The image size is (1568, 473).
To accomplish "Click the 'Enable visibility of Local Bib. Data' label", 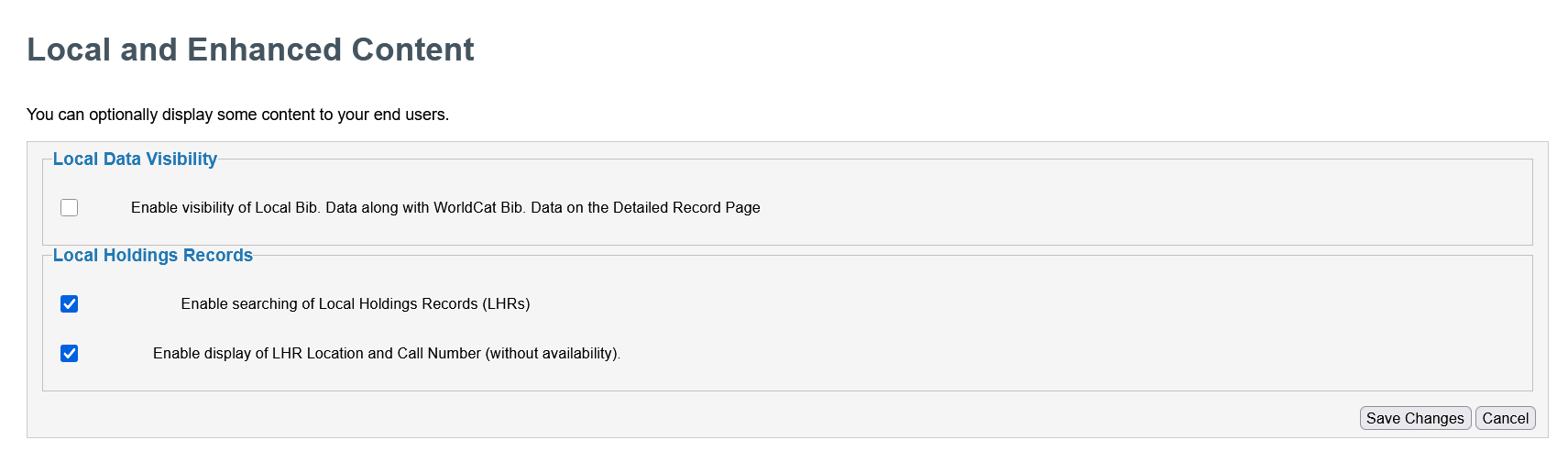I will [x=445, y=208].
